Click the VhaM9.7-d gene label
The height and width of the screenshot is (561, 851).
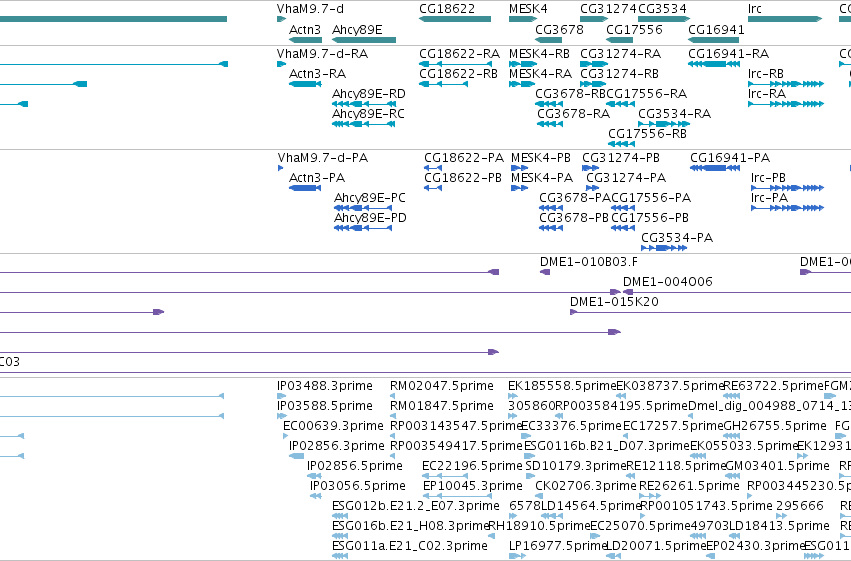(310, 9)
